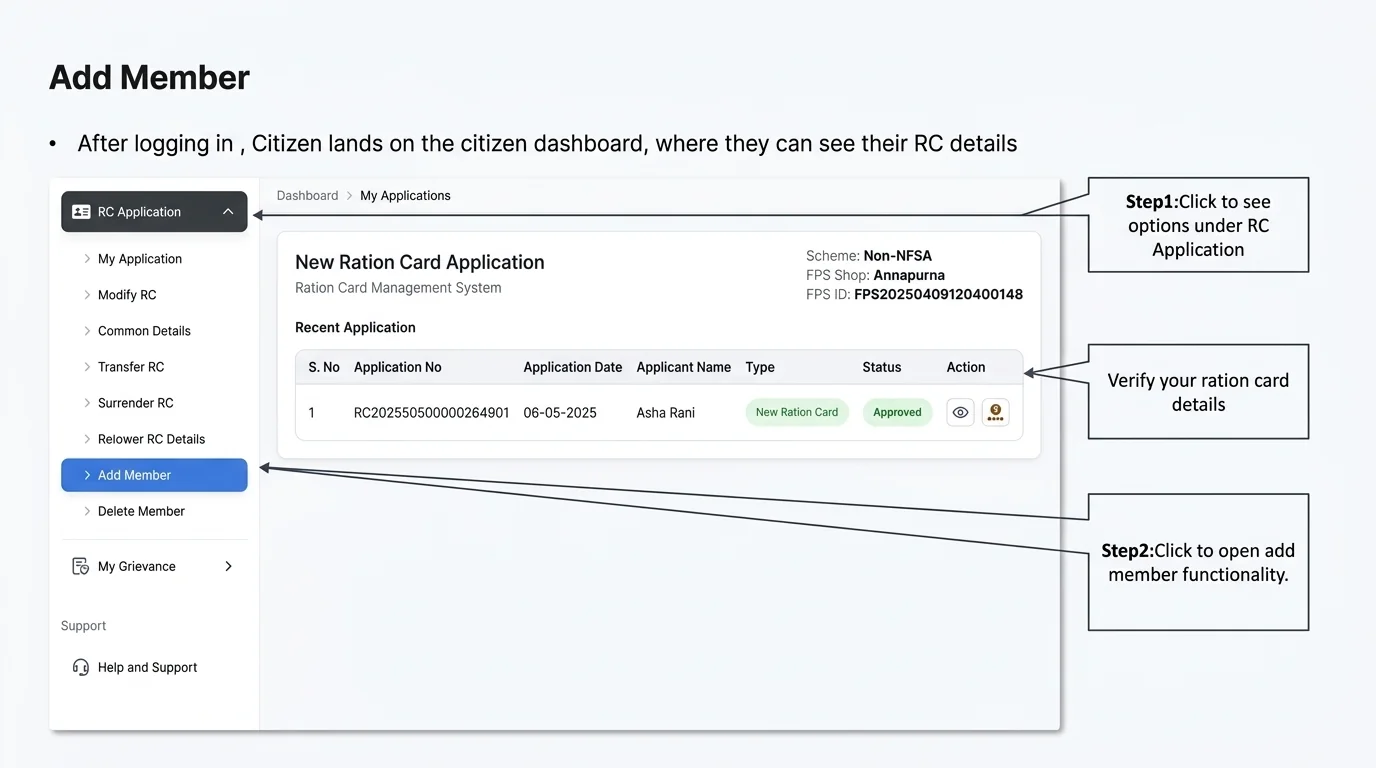
Task: Click the Application Date column header
Action: coord(573,367)
